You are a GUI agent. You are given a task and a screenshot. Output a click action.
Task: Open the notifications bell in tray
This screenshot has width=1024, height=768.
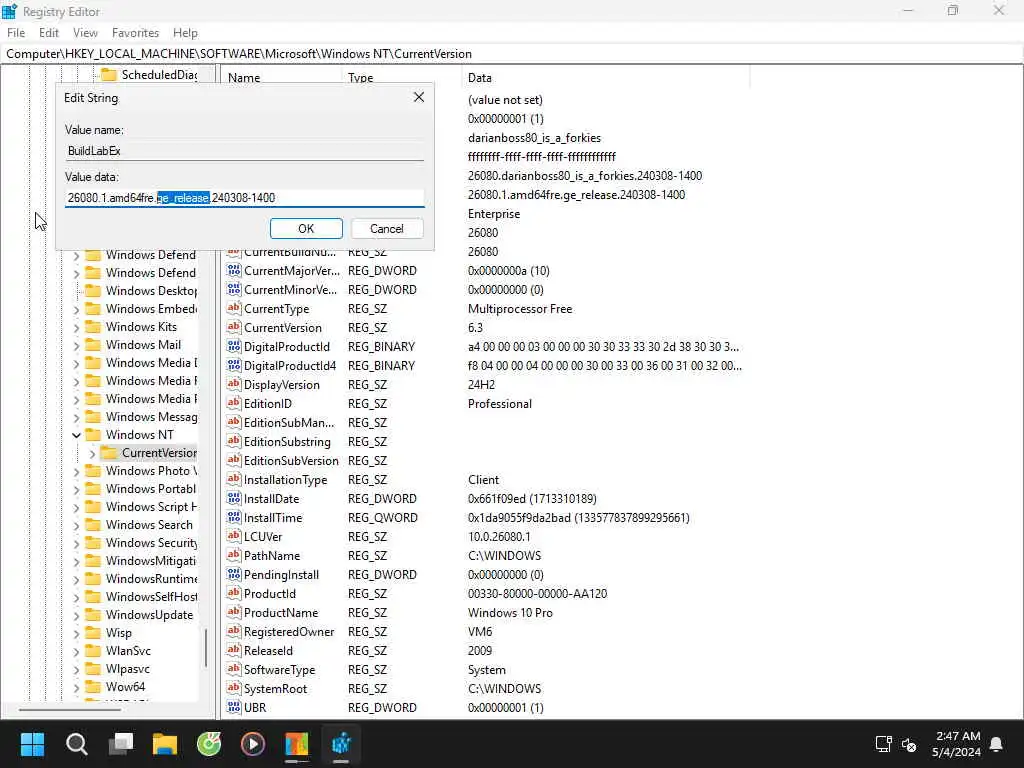pyautogui.click(x=997, y=744)
